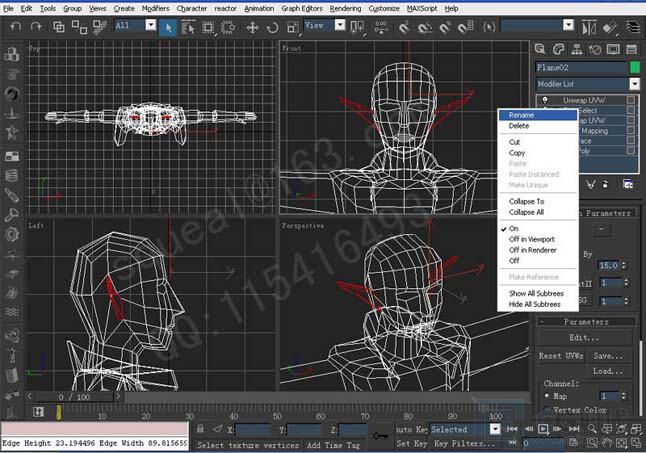The width and height of the screenshot is (646, 453).
Task: Switch to the Hierarchy command panel
Action: point(577,49)
